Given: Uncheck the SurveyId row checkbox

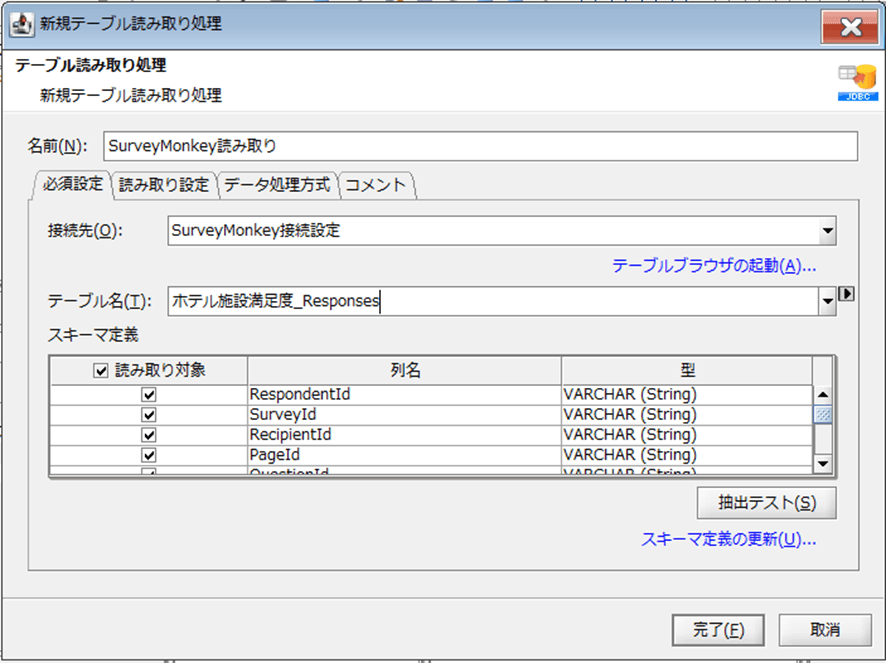Looking at the screenshot, I should 149,415.
